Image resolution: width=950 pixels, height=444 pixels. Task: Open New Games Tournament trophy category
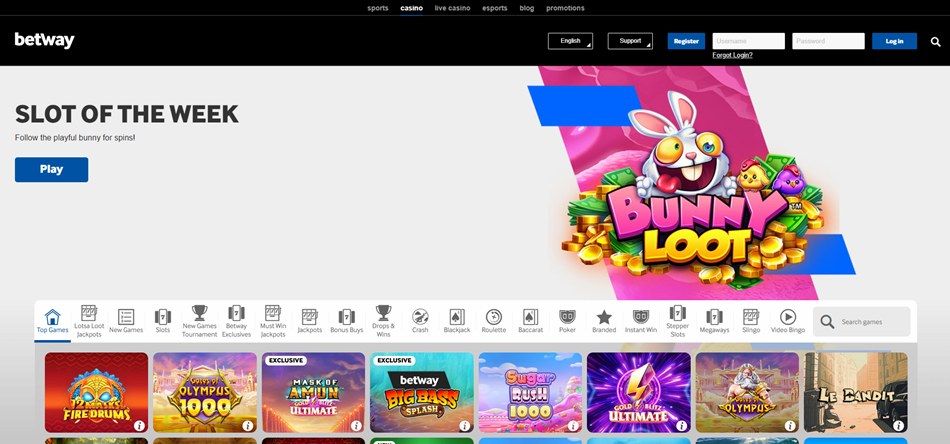199,321
